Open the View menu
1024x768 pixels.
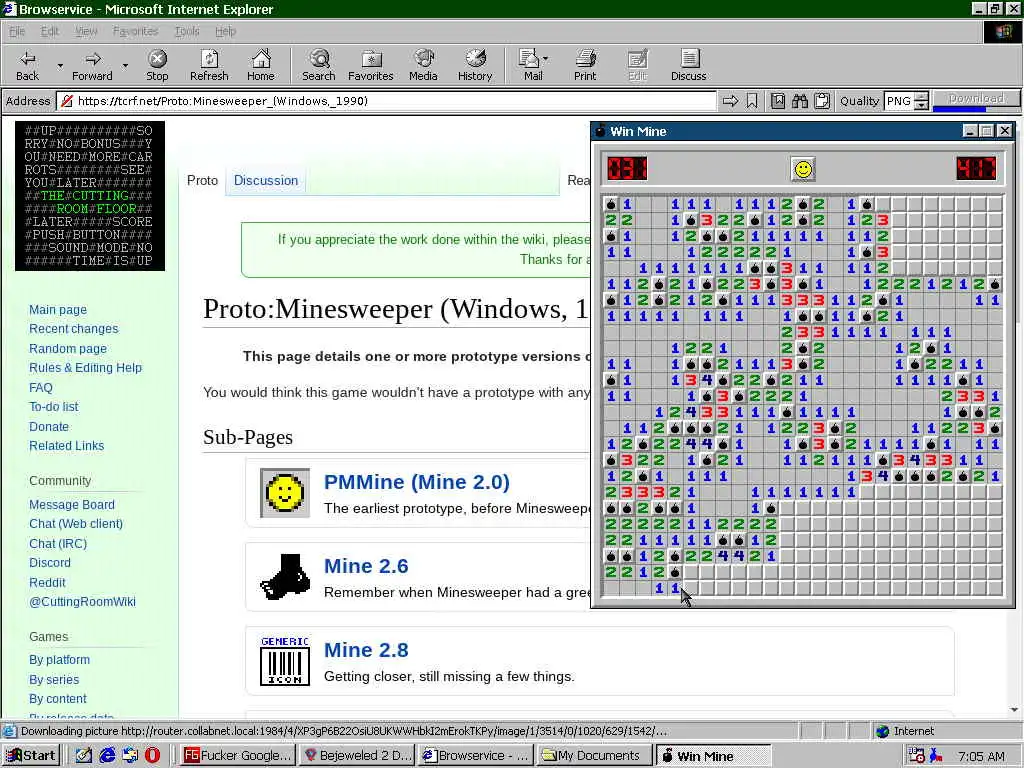[x=86, y=31]
